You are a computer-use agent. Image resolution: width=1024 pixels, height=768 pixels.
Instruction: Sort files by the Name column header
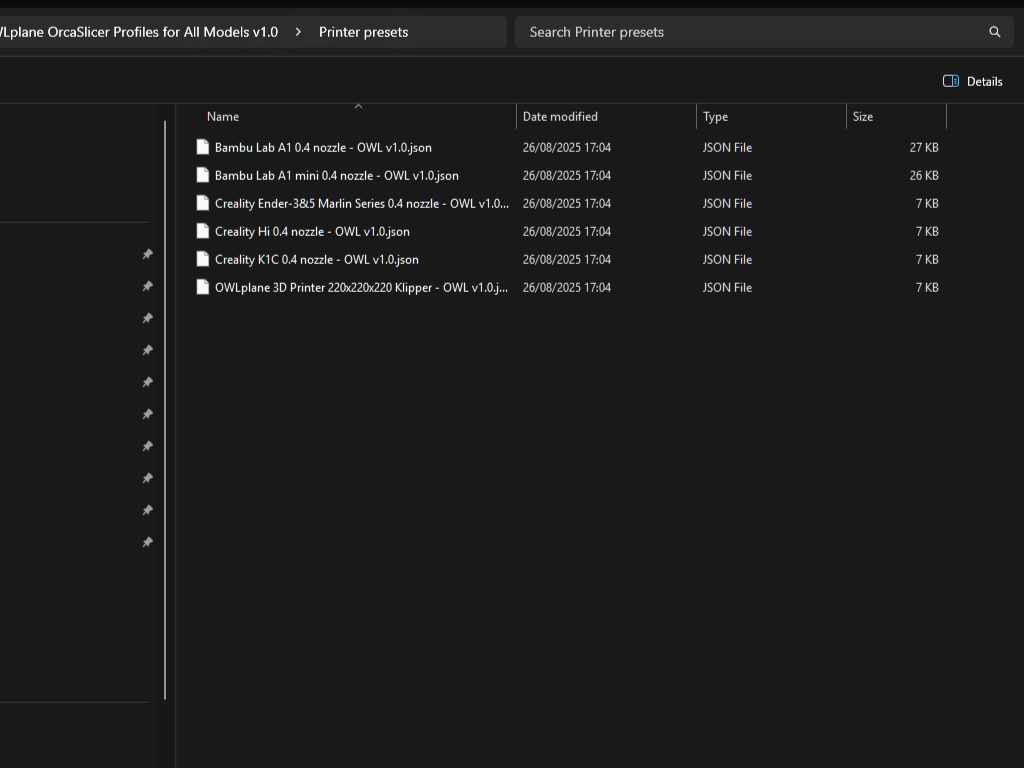point(223,117)
